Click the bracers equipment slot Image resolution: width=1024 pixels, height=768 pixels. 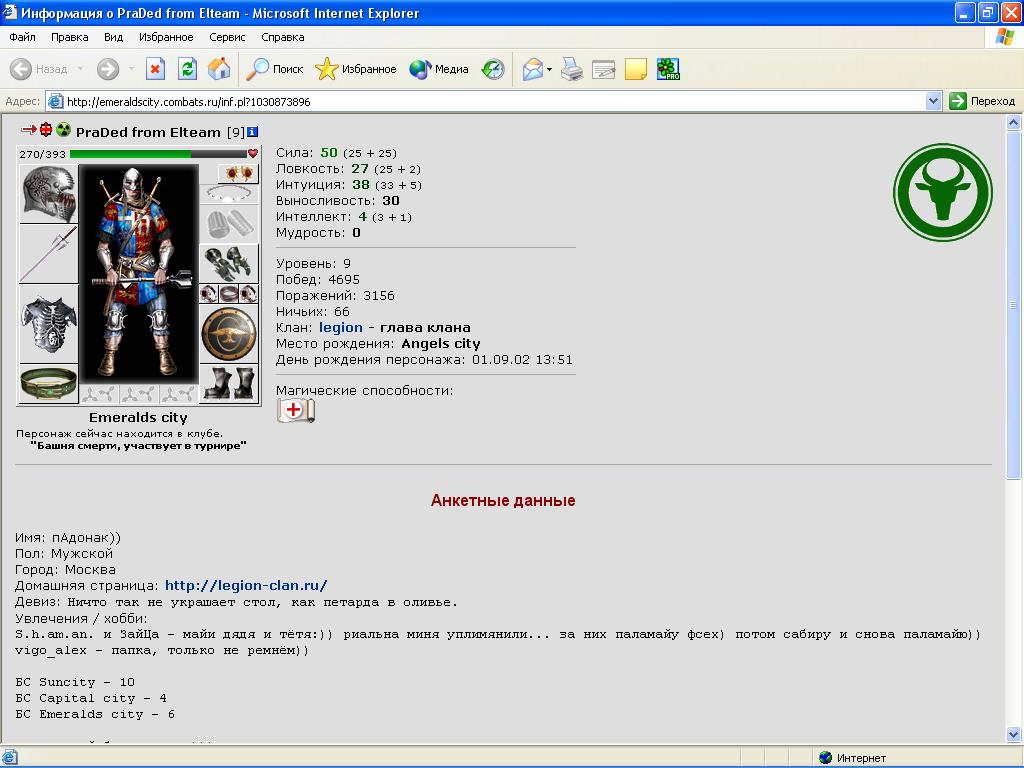[229, 224]
